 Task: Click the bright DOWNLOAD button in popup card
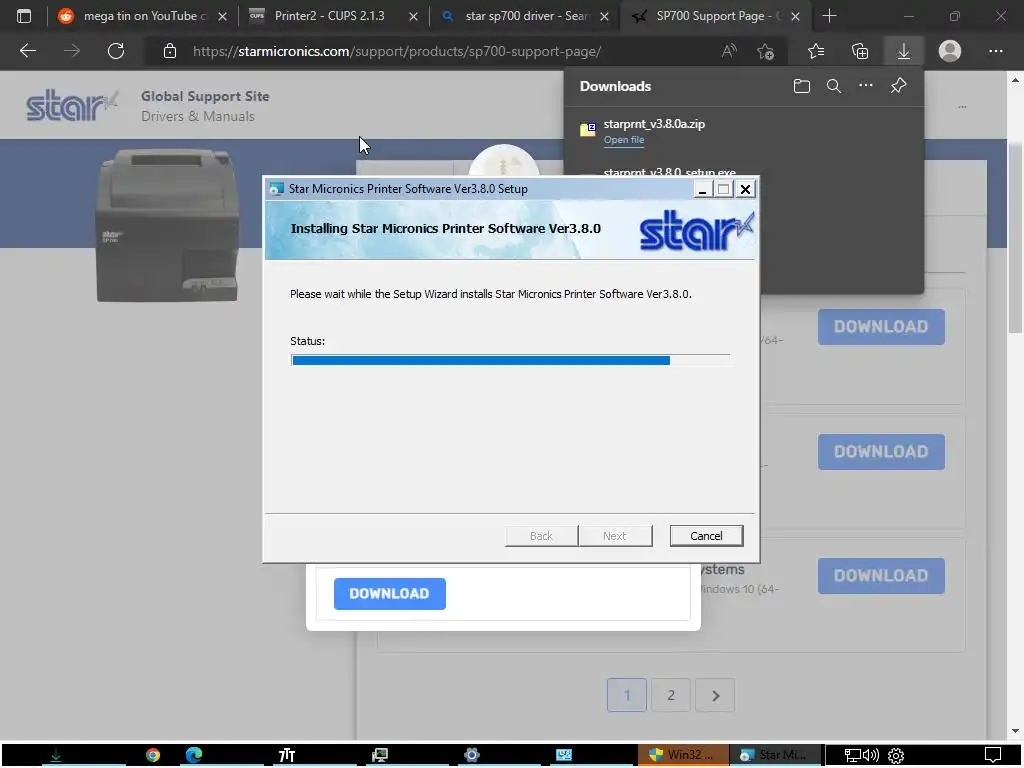click(x=389, y=594)
